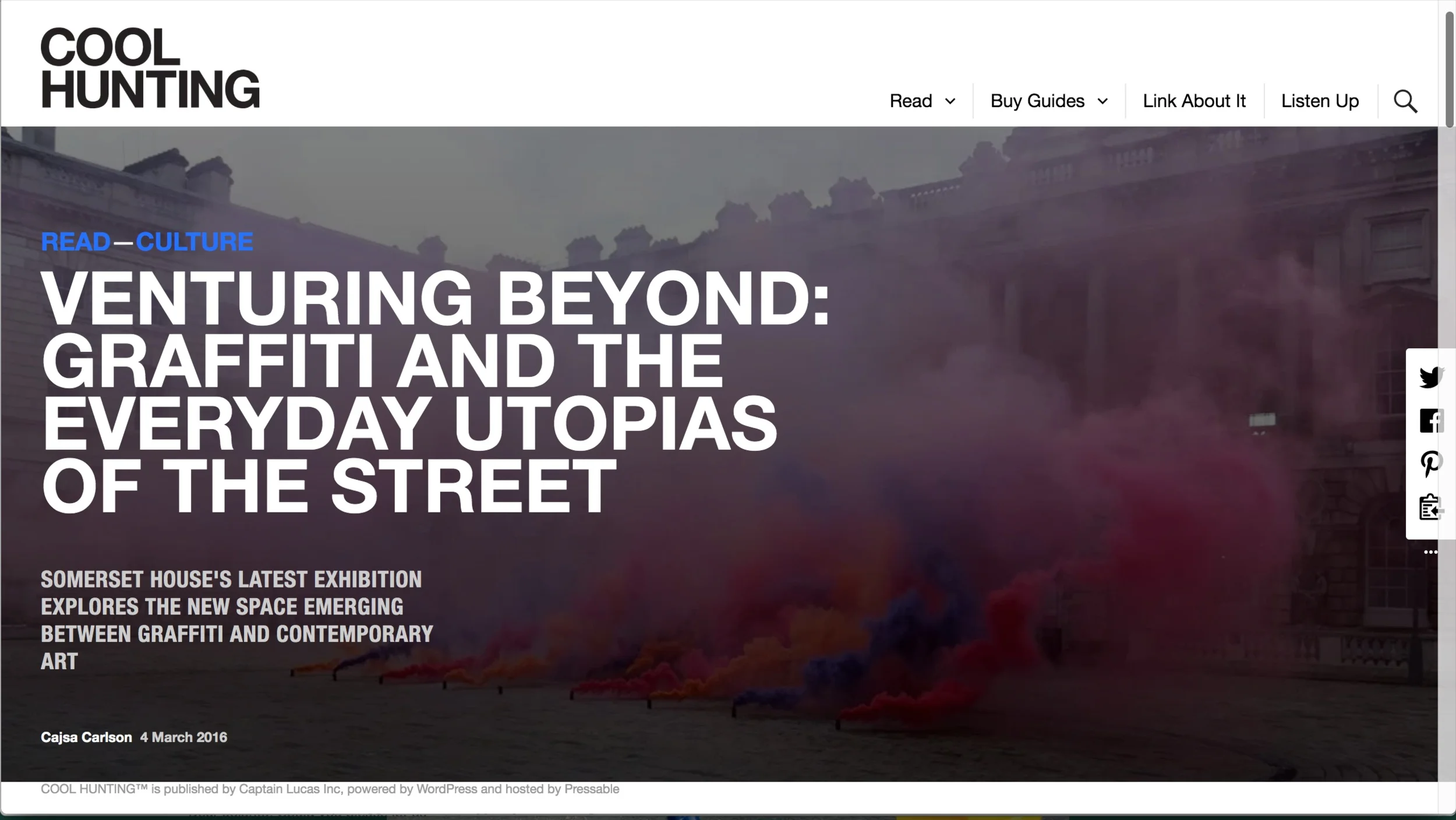Click the Cool Hunting logo
Screen dimensions: 1456x820
(x=150, y=68)
